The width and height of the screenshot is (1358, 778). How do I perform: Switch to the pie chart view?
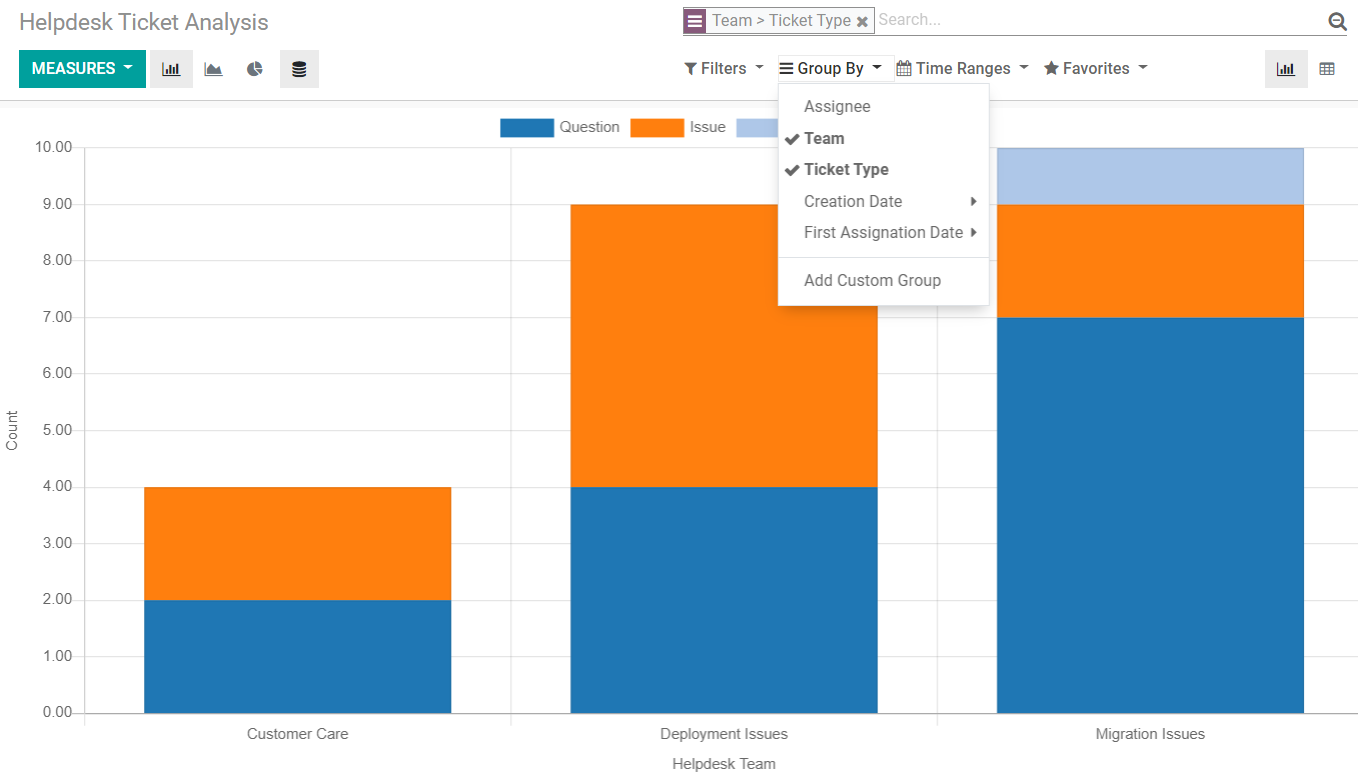point(256,68)
